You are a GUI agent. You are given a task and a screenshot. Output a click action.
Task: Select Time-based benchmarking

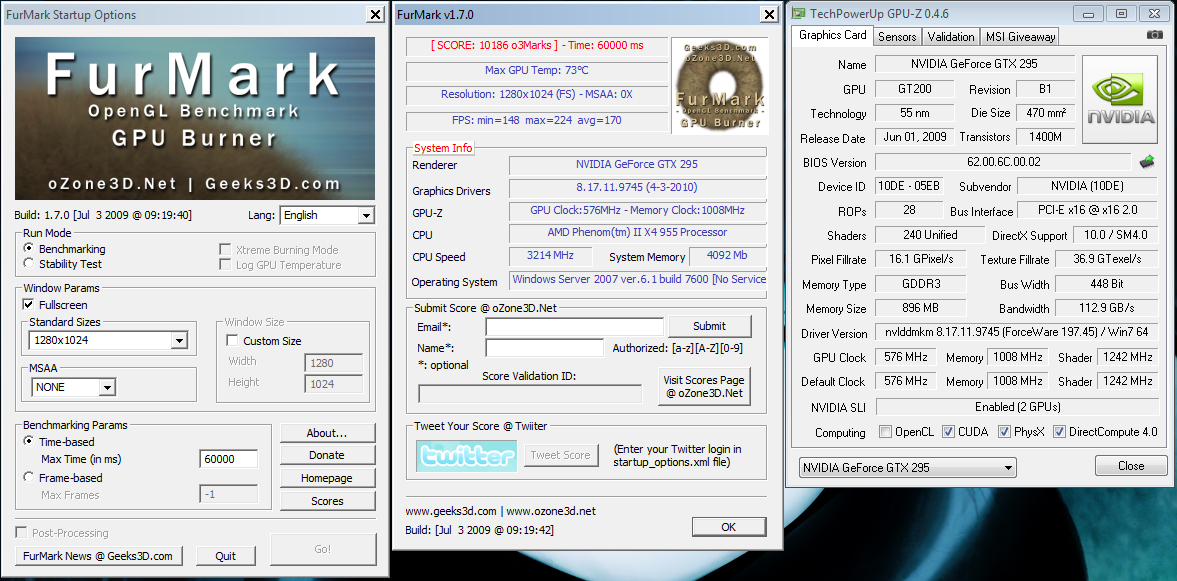click(29, 441)
